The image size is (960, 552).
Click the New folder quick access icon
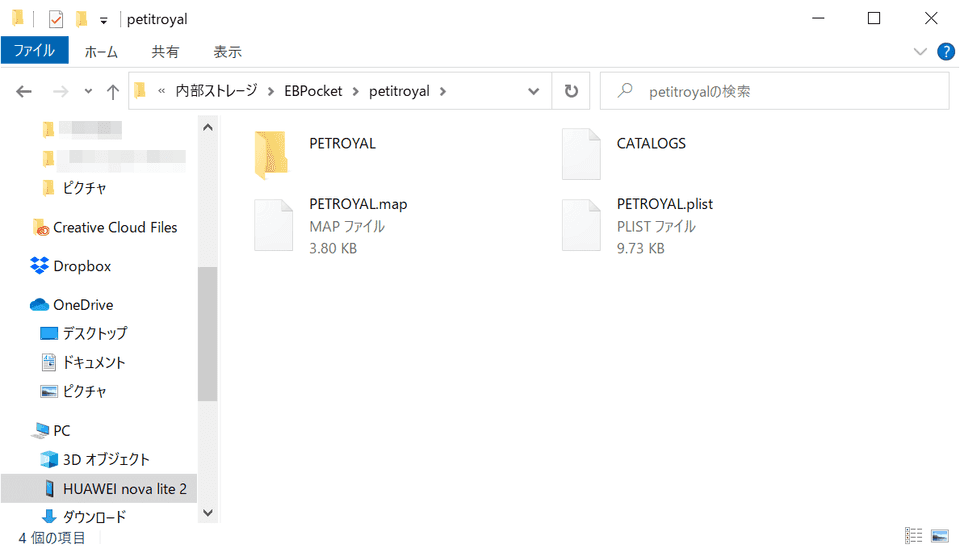coord(81,20)
